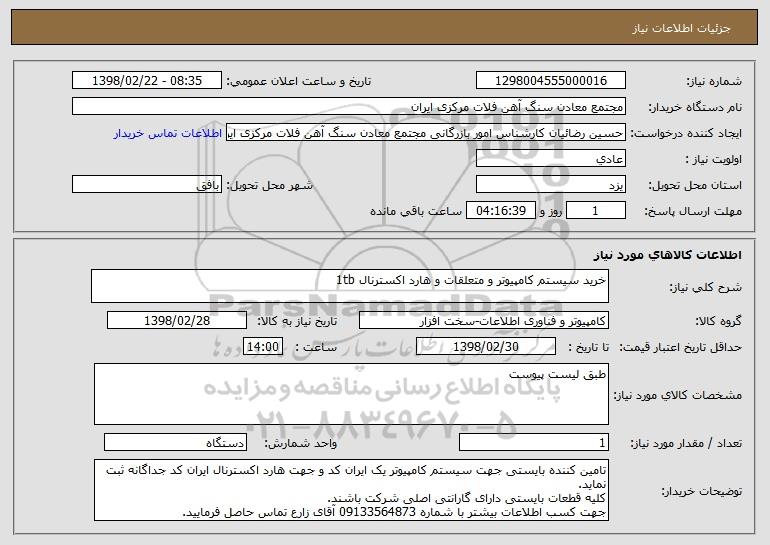Click the تعداد / مقدار مورد نیاز field

tap(534, 442)
